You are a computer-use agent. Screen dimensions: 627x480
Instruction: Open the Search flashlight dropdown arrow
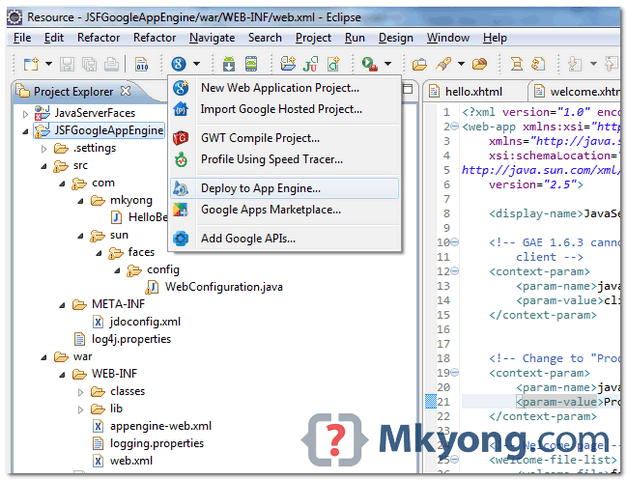pyautogui.click(x=461, y=64)
